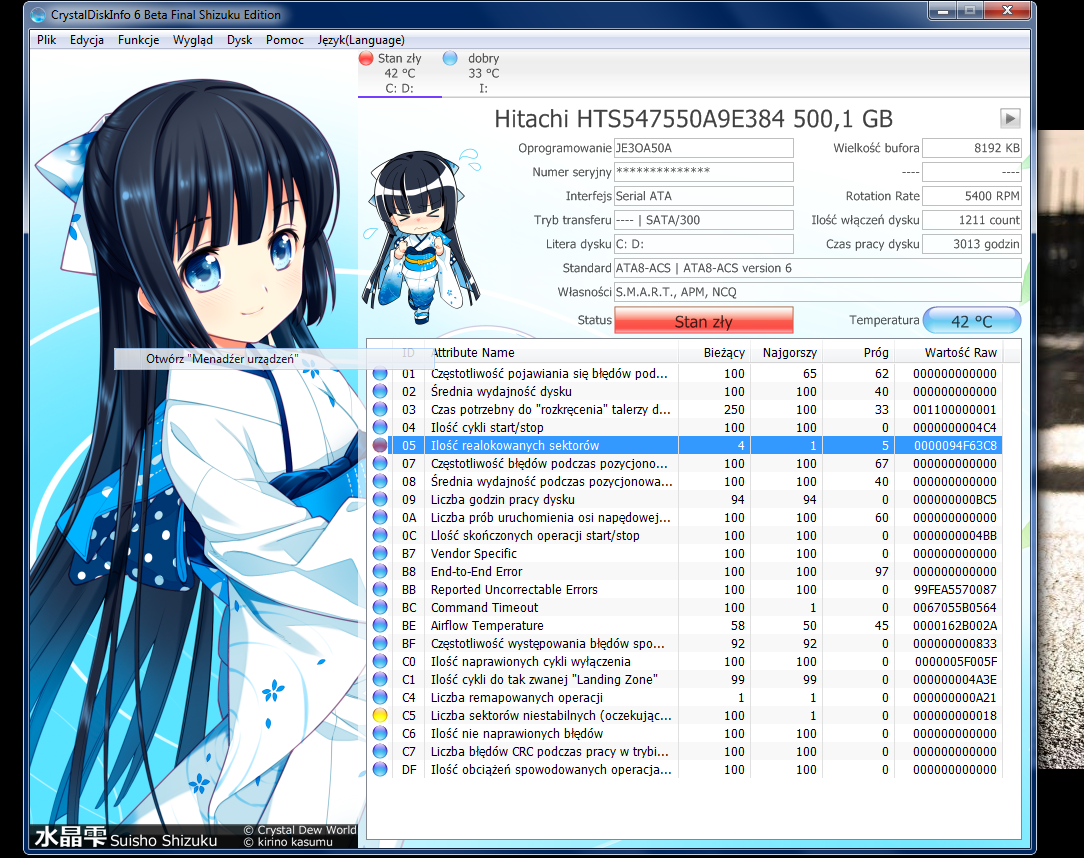Click the status icon for Command Timeout

point(380,607)
